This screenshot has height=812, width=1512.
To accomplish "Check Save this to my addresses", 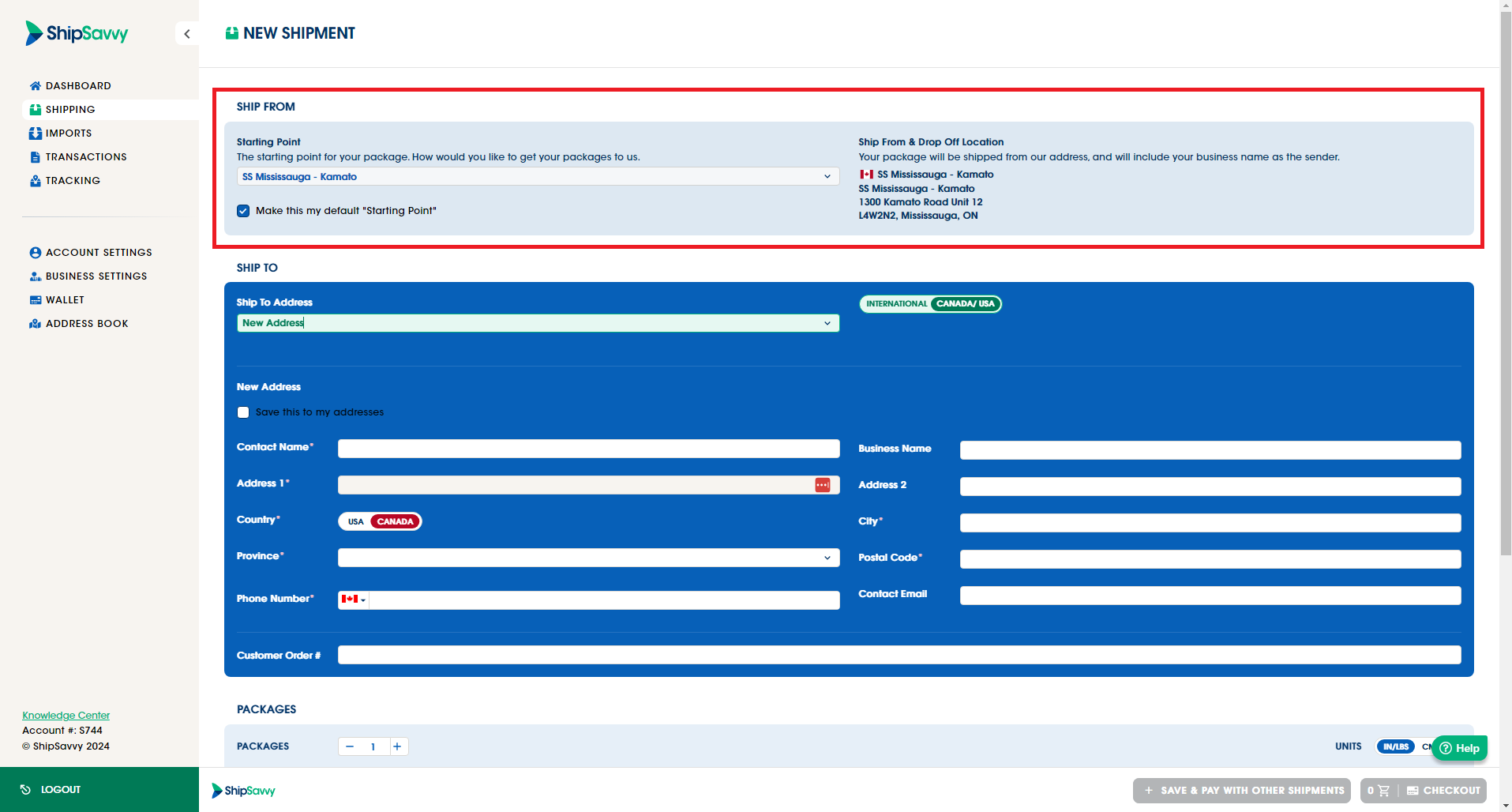I will click(243, 412).
